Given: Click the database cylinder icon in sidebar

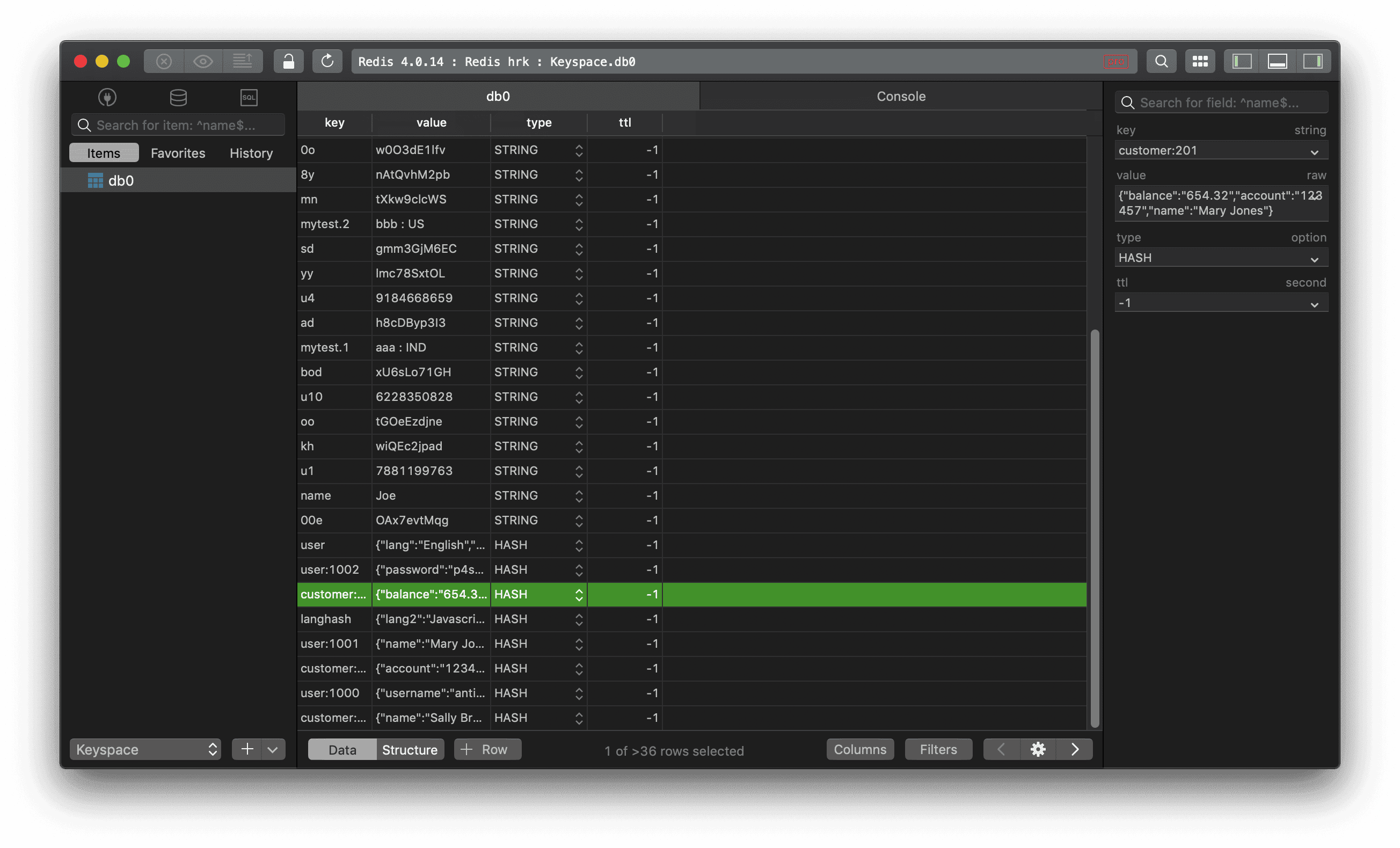Looking at the screenshot, I should [x=178, y=98].
